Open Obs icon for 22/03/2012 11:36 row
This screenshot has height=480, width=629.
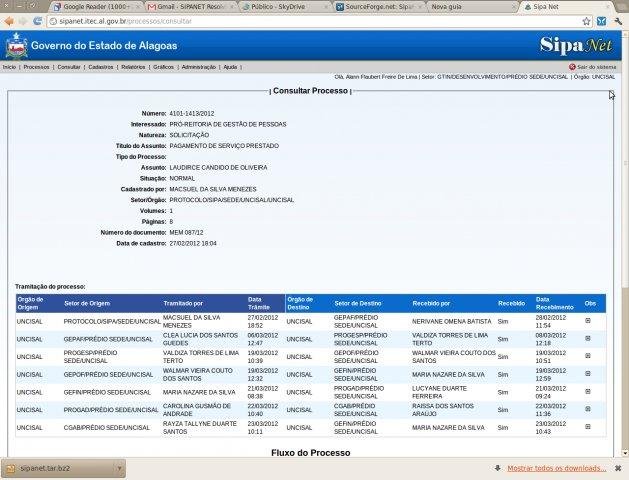tap(588, 409)
